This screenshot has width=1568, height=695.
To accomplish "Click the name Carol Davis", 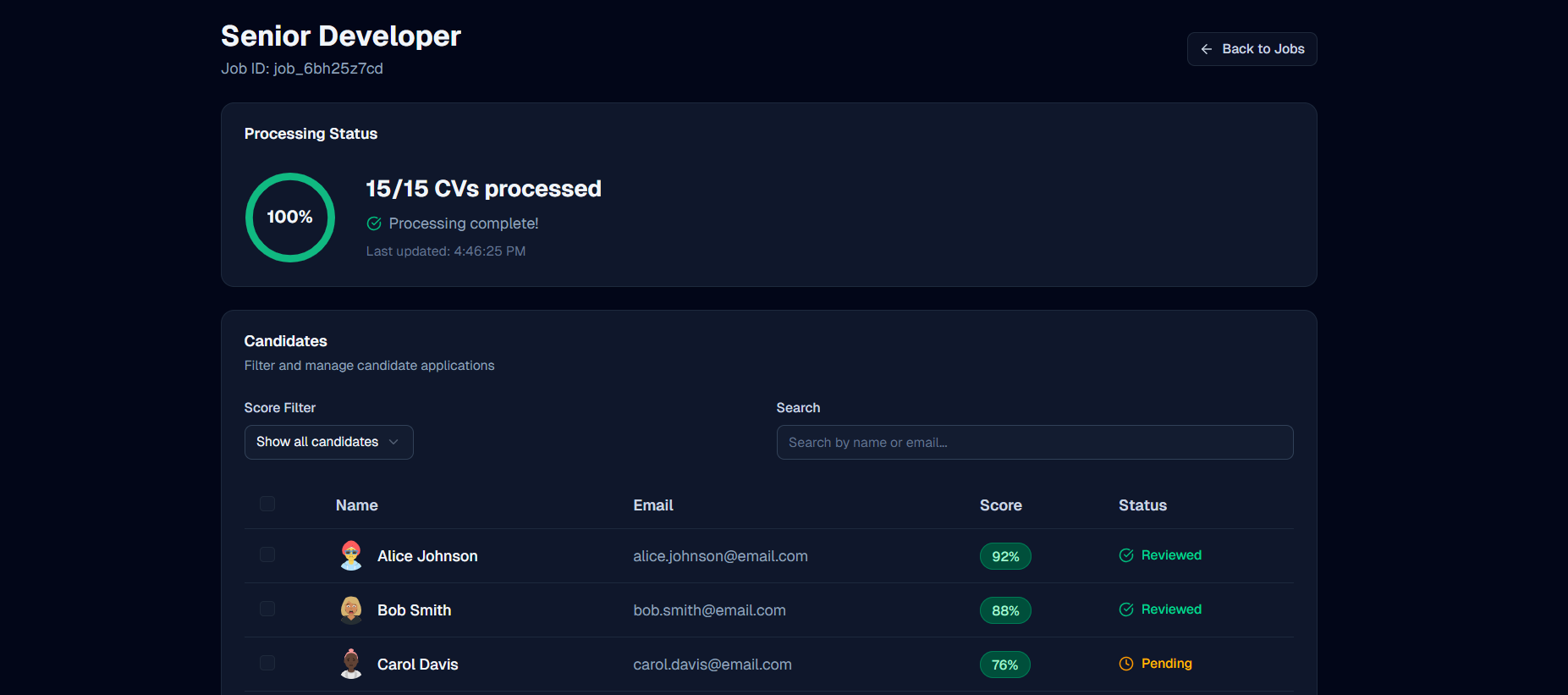I will tap(417, 665).
